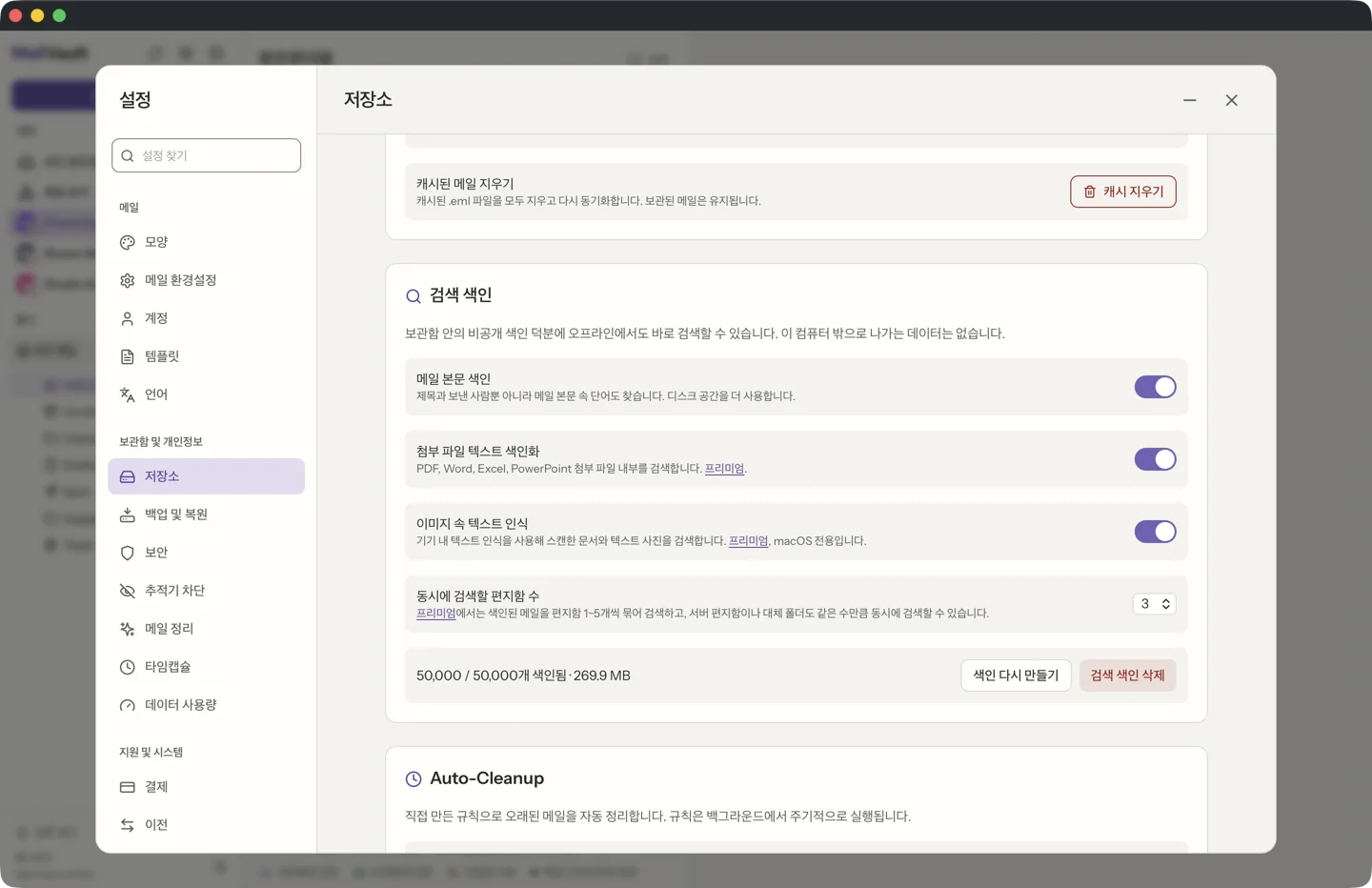The height and width of the screenshot is (888, 1372).
Task: Click 캐시 지우기 button
Action: click(x=1123, y=192)
